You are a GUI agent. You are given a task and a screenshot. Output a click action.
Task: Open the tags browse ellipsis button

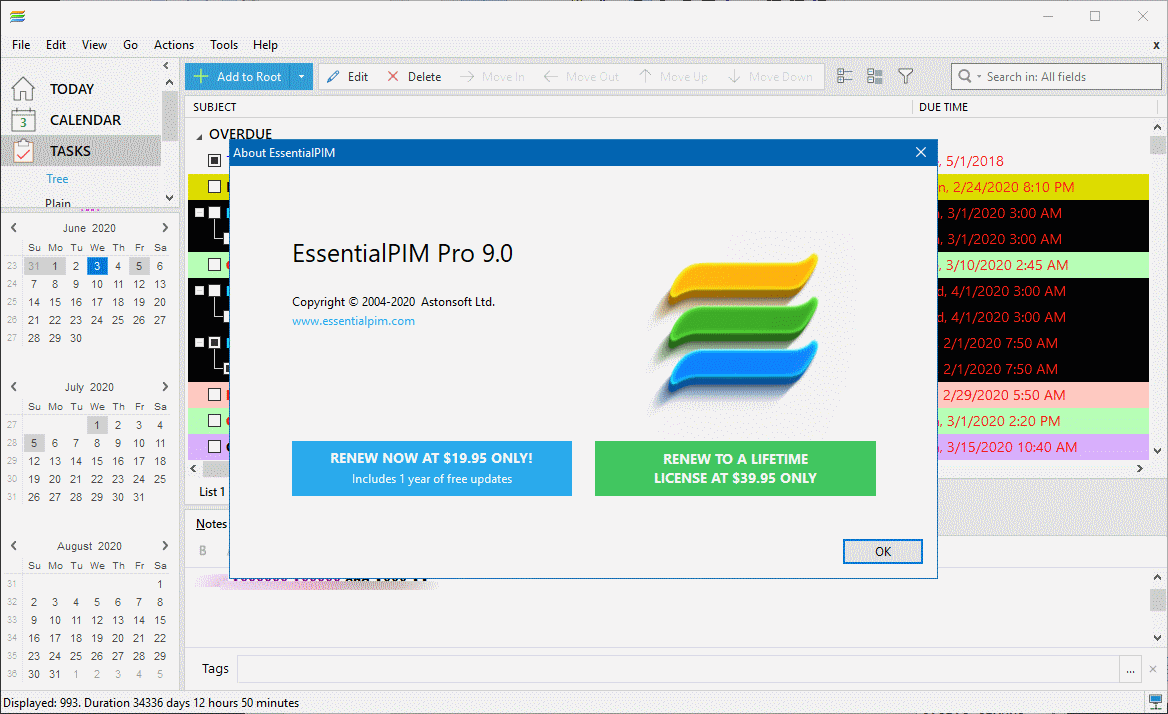[x=1130, y=669]
